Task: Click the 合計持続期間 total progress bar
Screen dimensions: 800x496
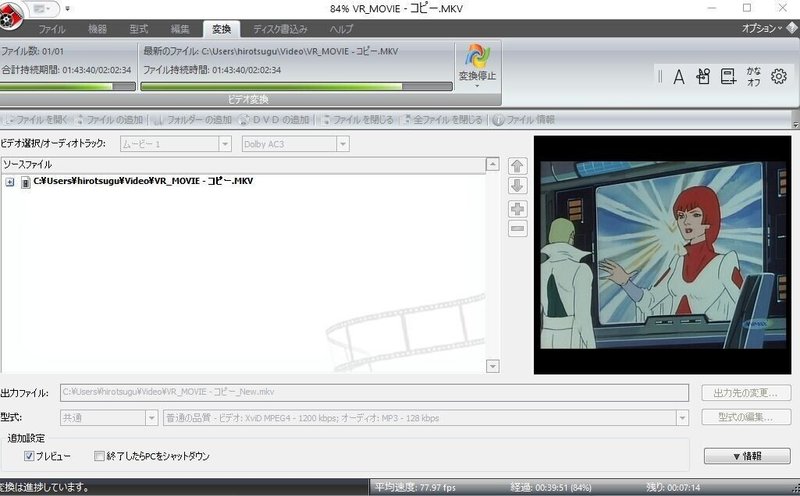Action: 68,87
